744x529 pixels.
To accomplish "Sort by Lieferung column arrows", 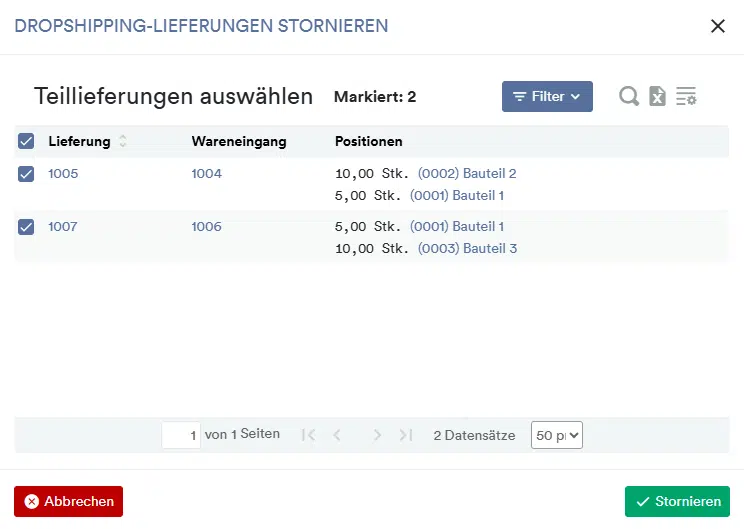I will [123, 142].
